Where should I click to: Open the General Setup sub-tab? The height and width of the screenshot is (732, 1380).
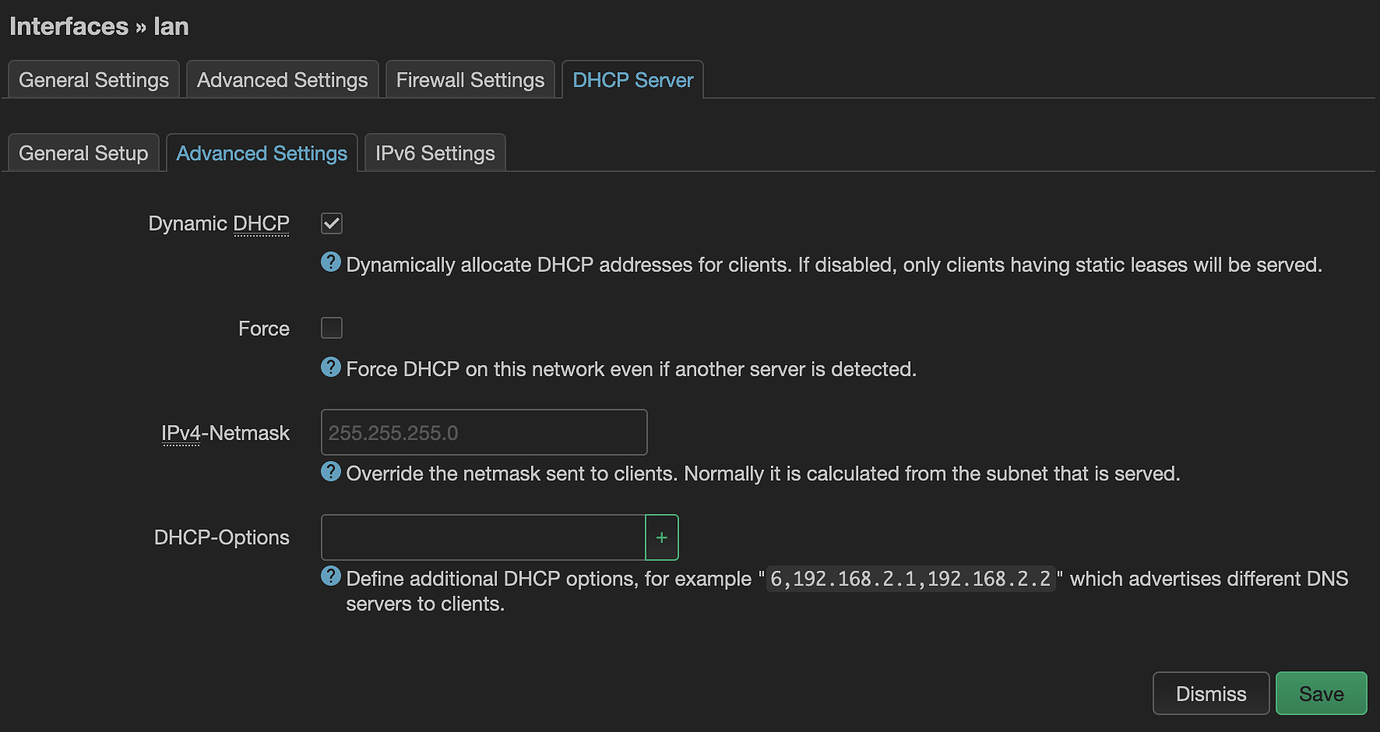tap(83, 152)
